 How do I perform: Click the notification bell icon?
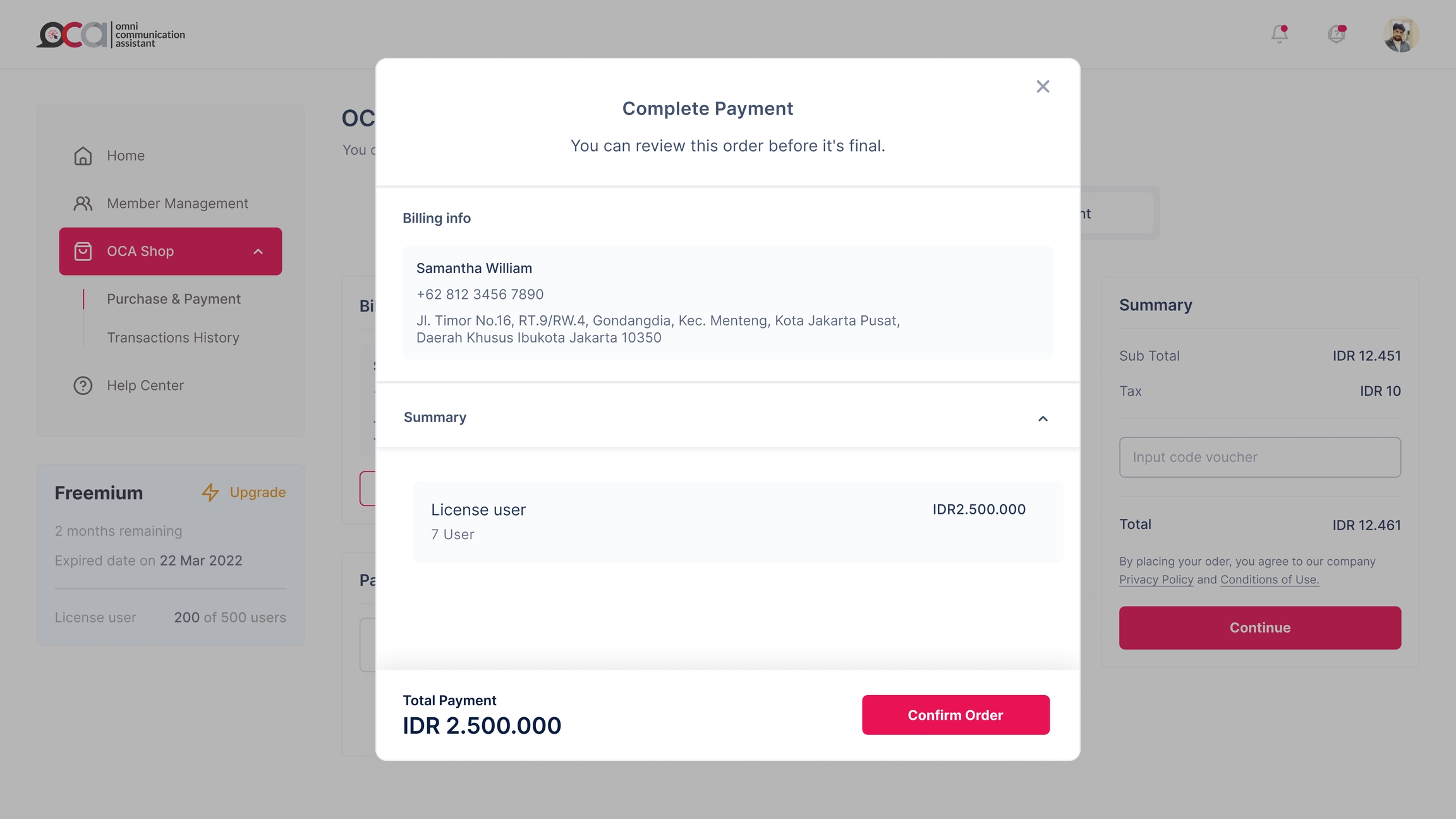[x=1280, y=34]
